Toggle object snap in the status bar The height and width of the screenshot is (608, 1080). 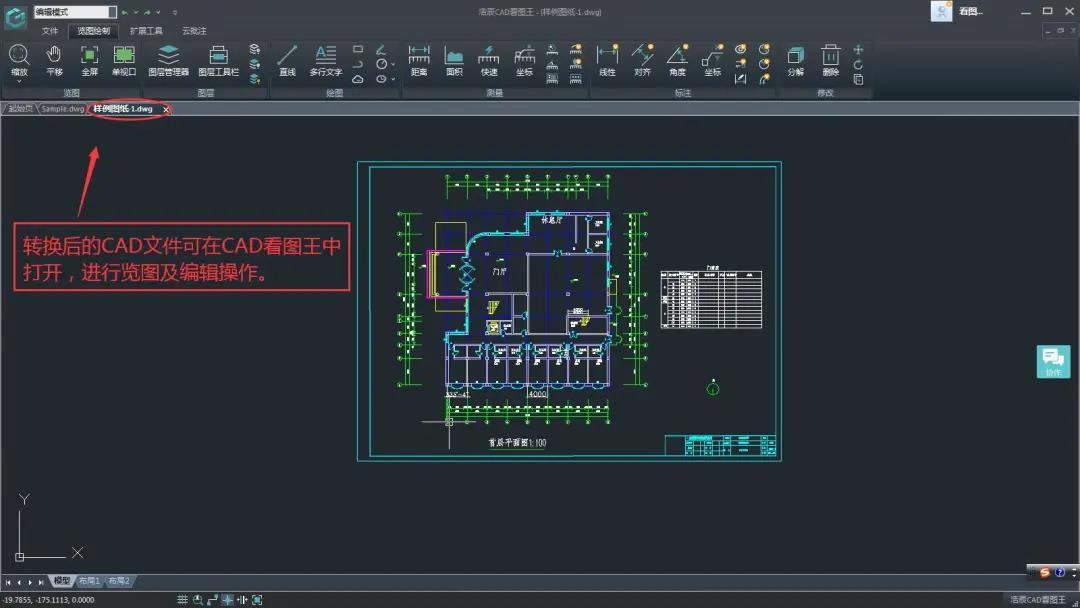[x=226, y=598]
